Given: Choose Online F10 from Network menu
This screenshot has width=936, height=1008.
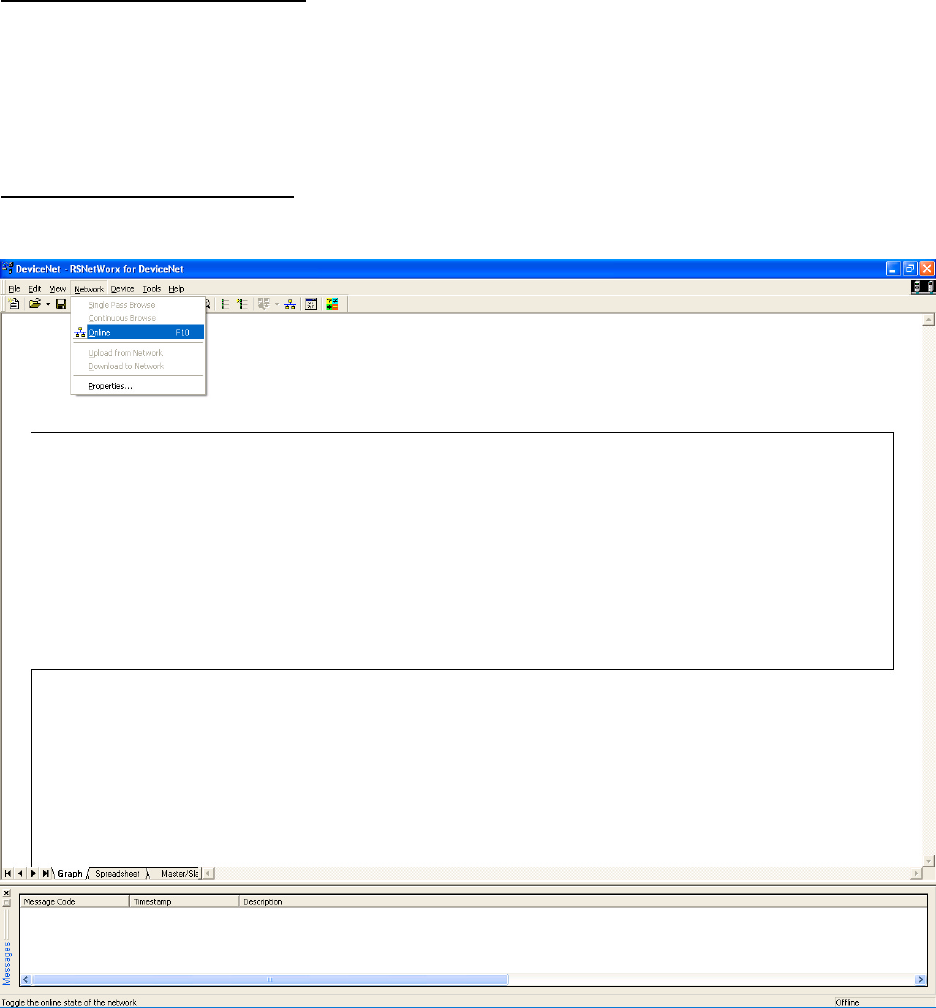Looking at the screenshot, I should pos(138,332).
